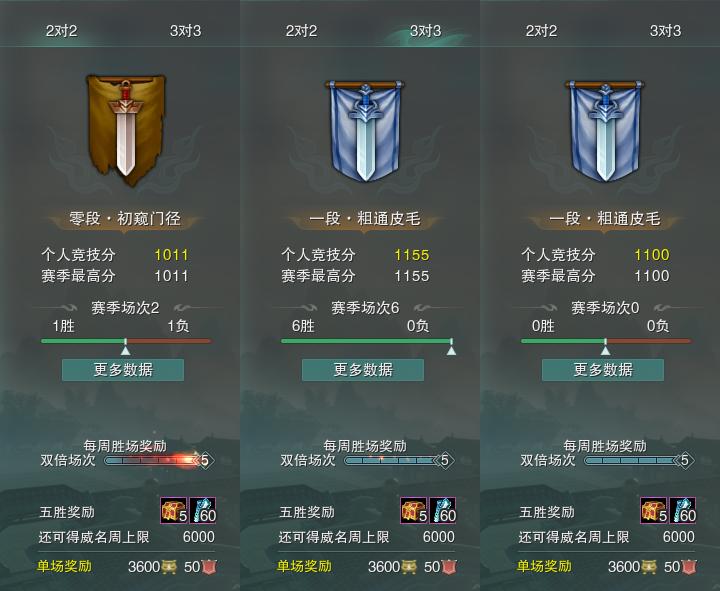
Task: Select the 2对2 tab in right panel
Action: [x=541, y=31]
